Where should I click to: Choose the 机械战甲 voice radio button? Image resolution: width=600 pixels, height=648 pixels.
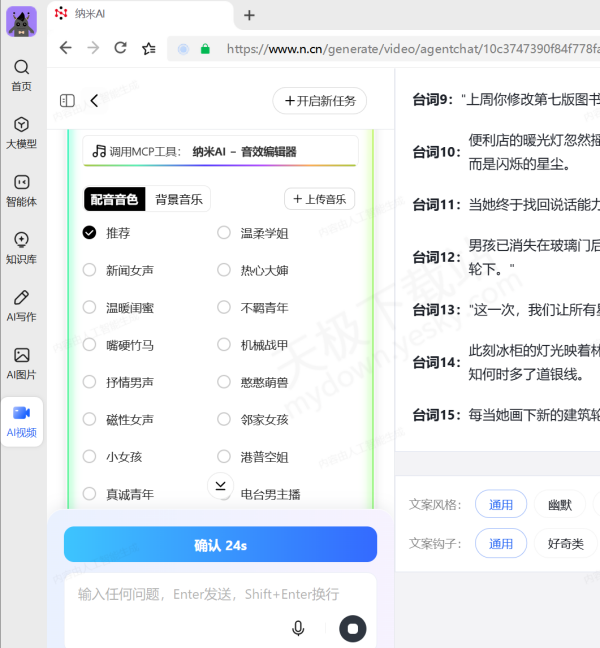click(x=224, y=345)
